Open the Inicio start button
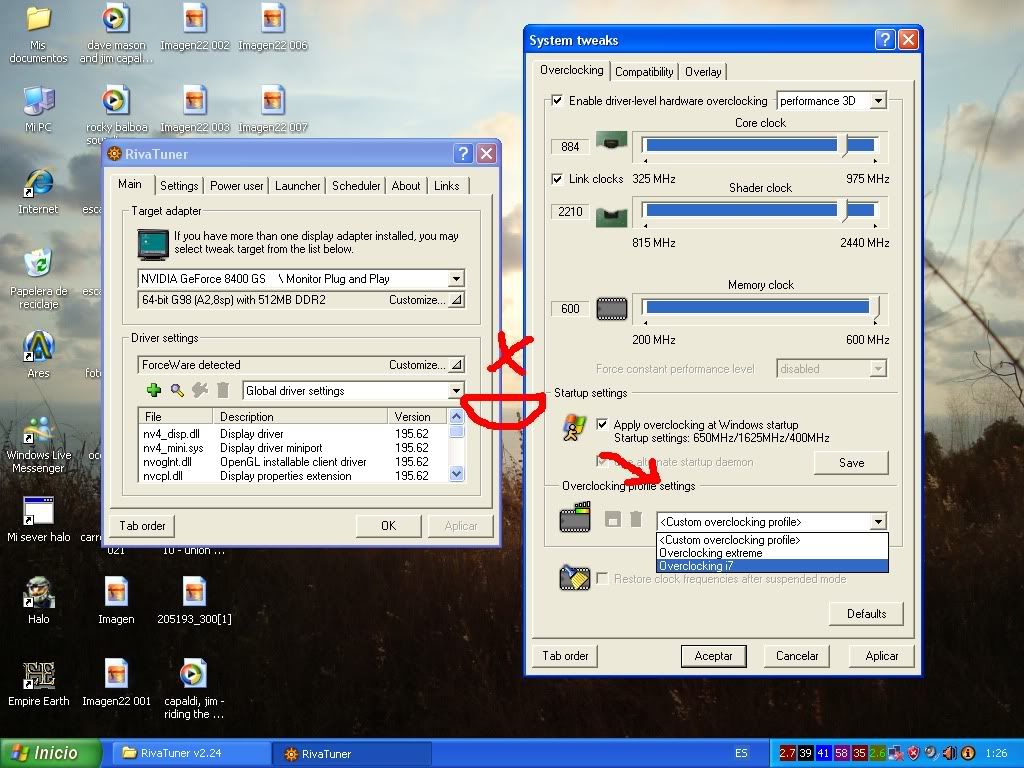 click(x=51, y=753)
